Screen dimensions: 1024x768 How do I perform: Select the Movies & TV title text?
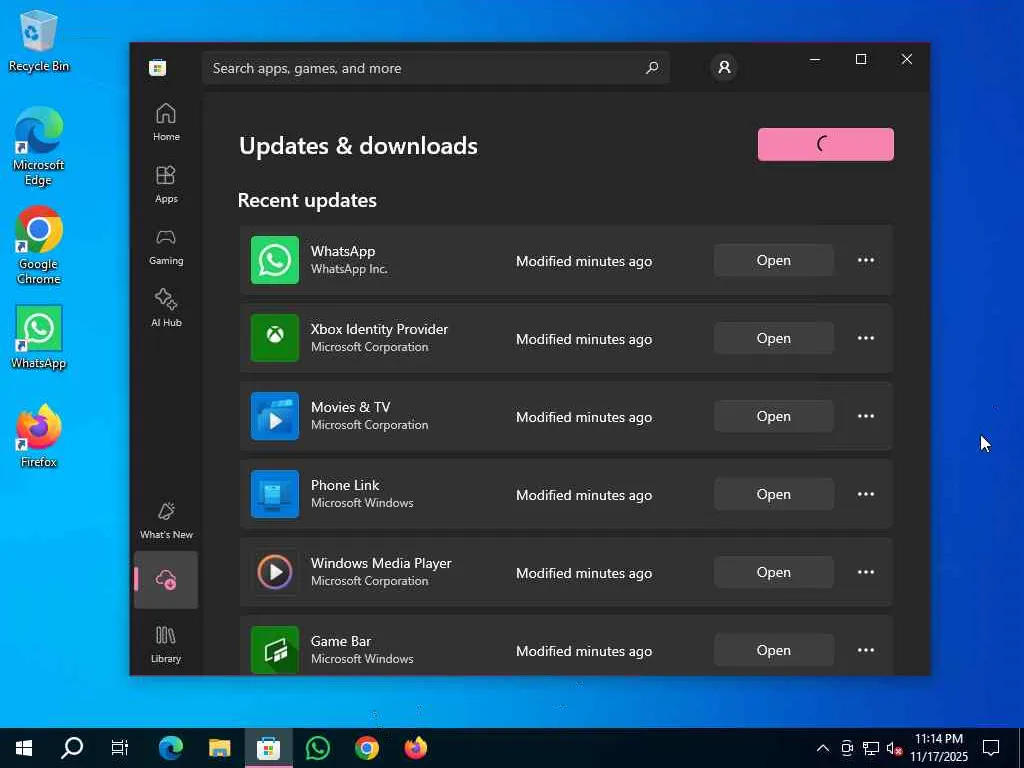351,407
